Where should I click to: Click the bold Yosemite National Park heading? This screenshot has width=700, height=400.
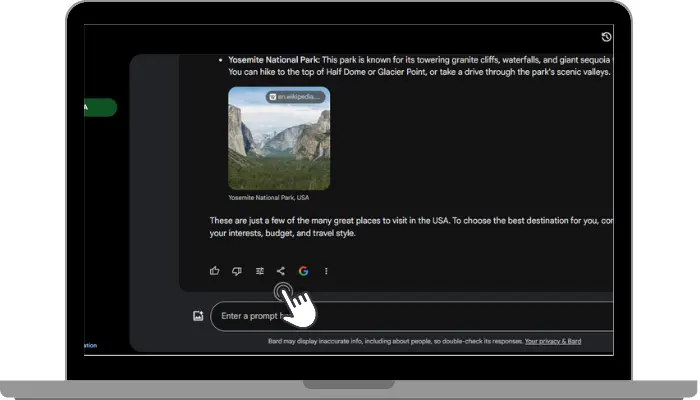tap(274, 60)
